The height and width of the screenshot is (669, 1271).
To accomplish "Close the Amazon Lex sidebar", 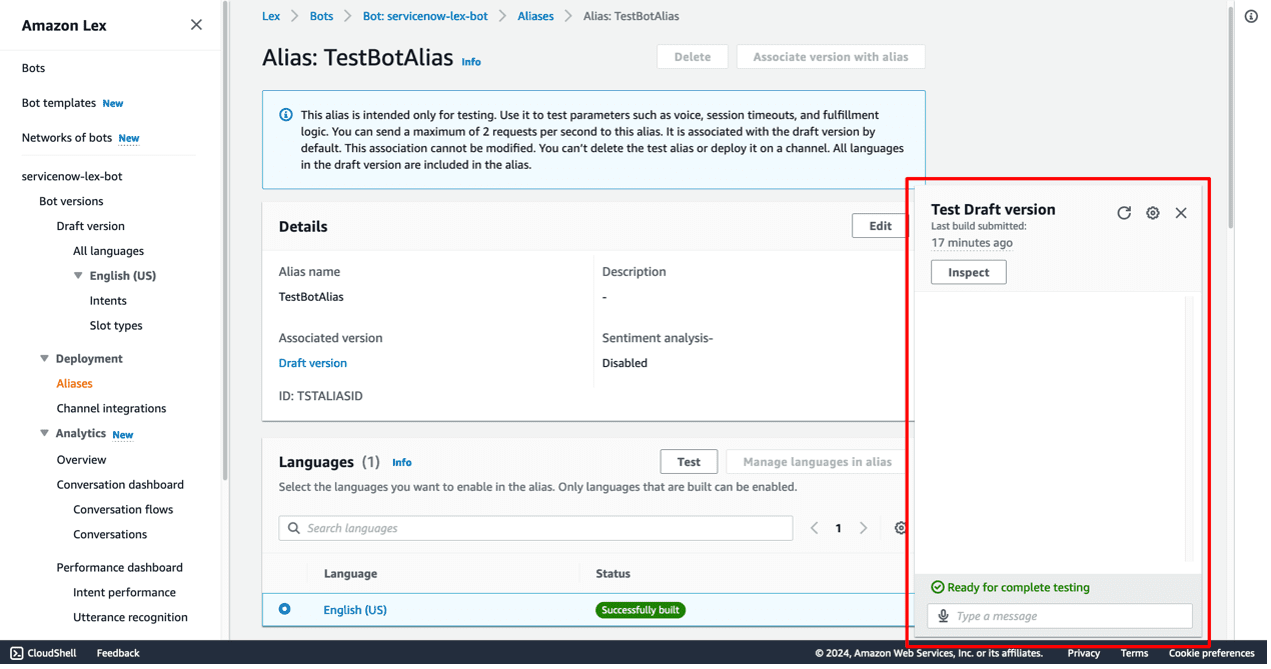I will [x=196, y=25].
